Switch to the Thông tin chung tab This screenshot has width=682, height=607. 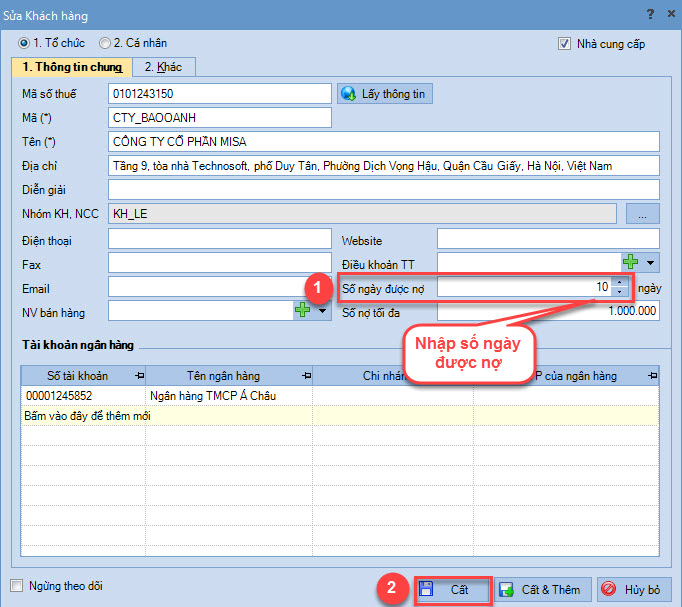[72, 67]
